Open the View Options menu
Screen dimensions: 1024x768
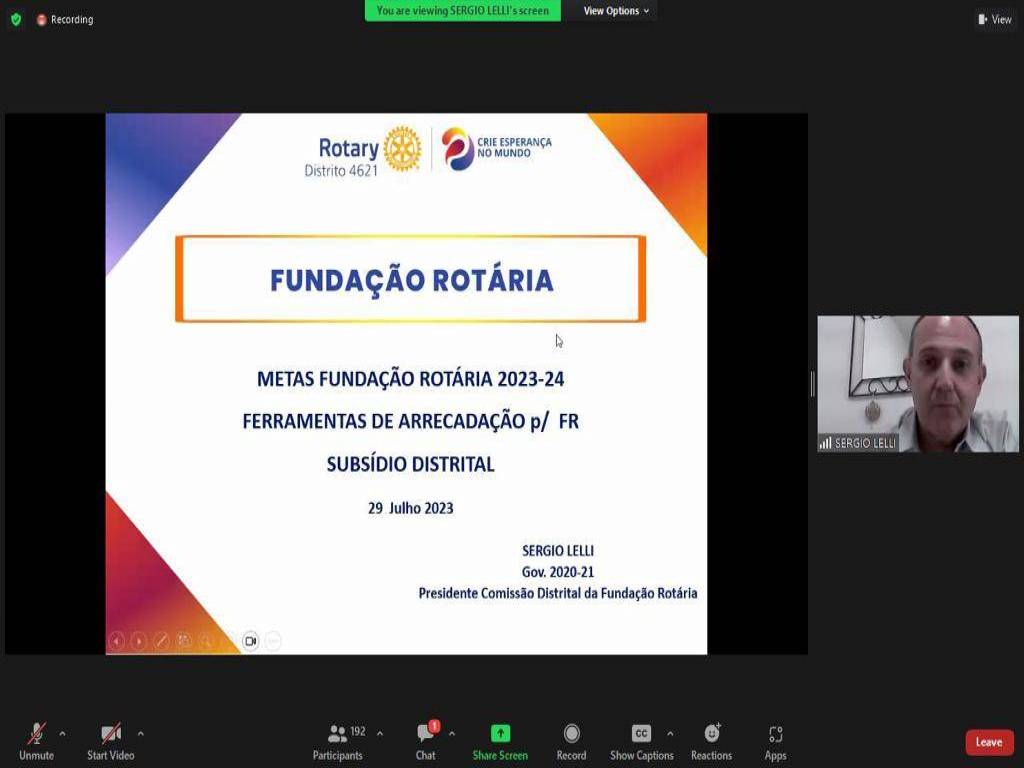click(616, 11)
